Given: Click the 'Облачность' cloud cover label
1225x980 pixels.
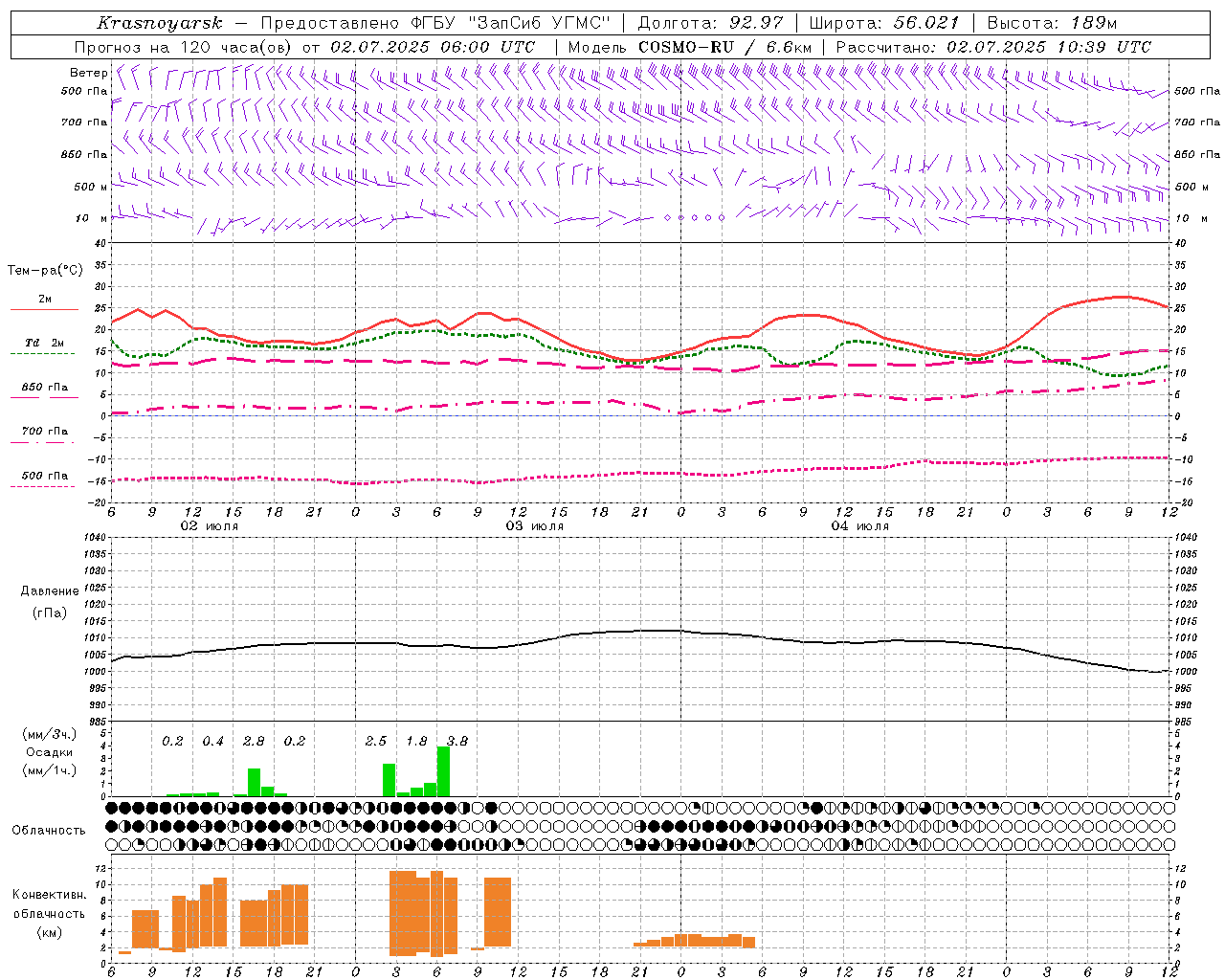Looking at the screenshot, I should (x=49, y=831).
